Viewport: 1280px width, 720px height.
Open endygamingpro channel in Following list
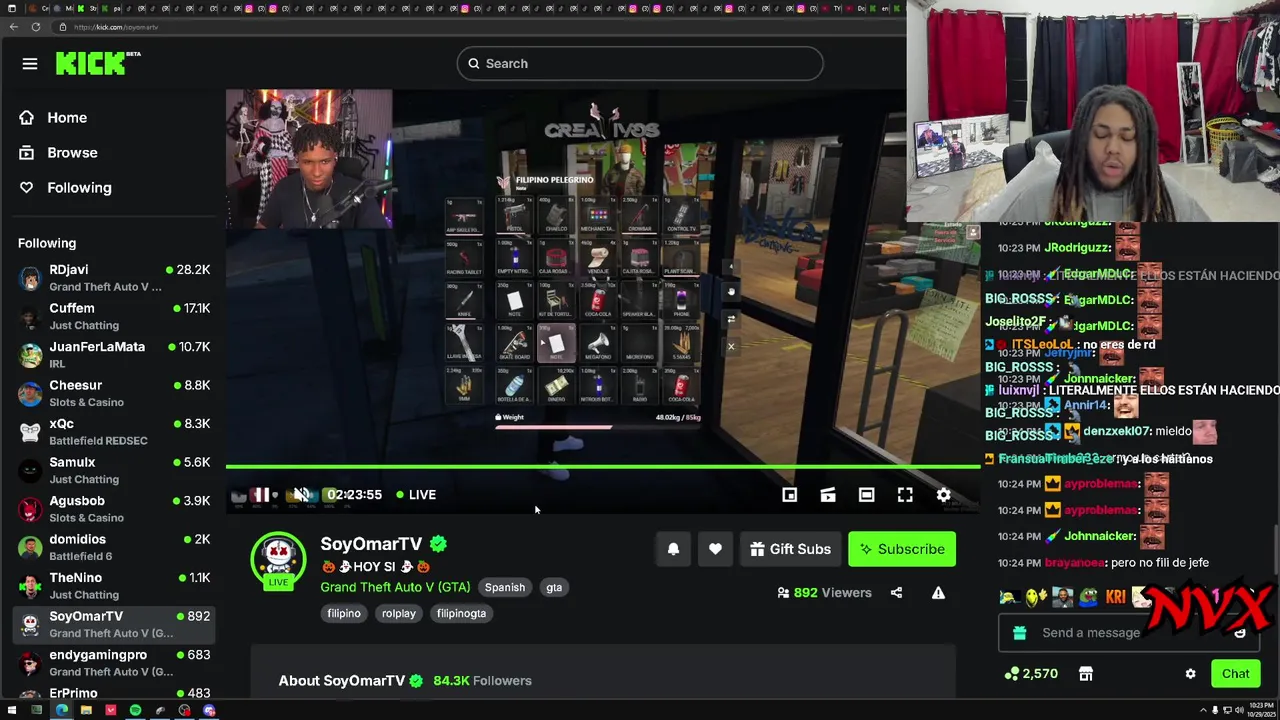click(x=115, y=663)
